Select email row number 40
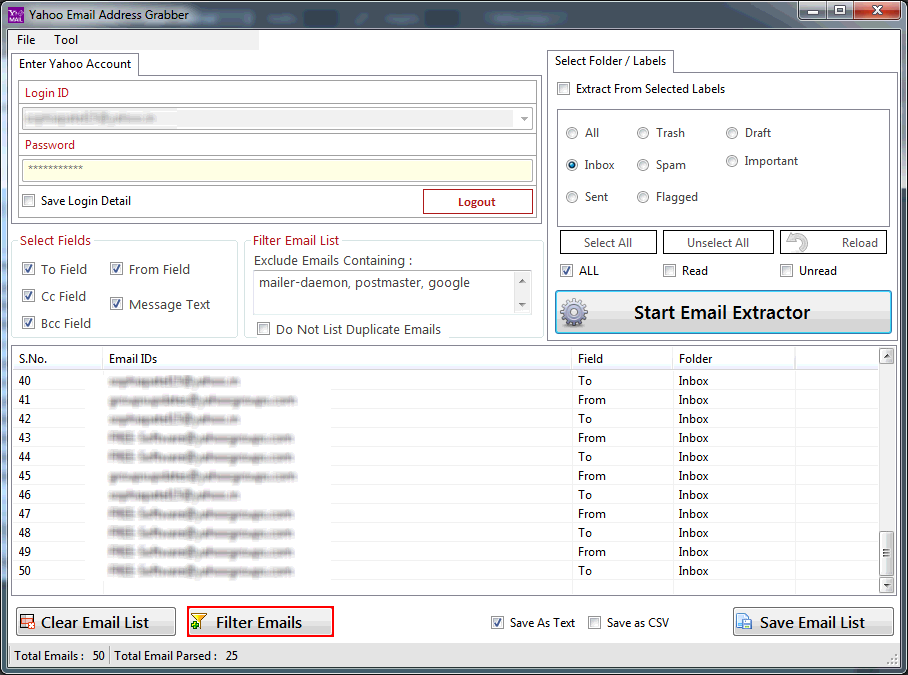Image resolution: width=908 pixels, height=675 pixels. (445, 381)
